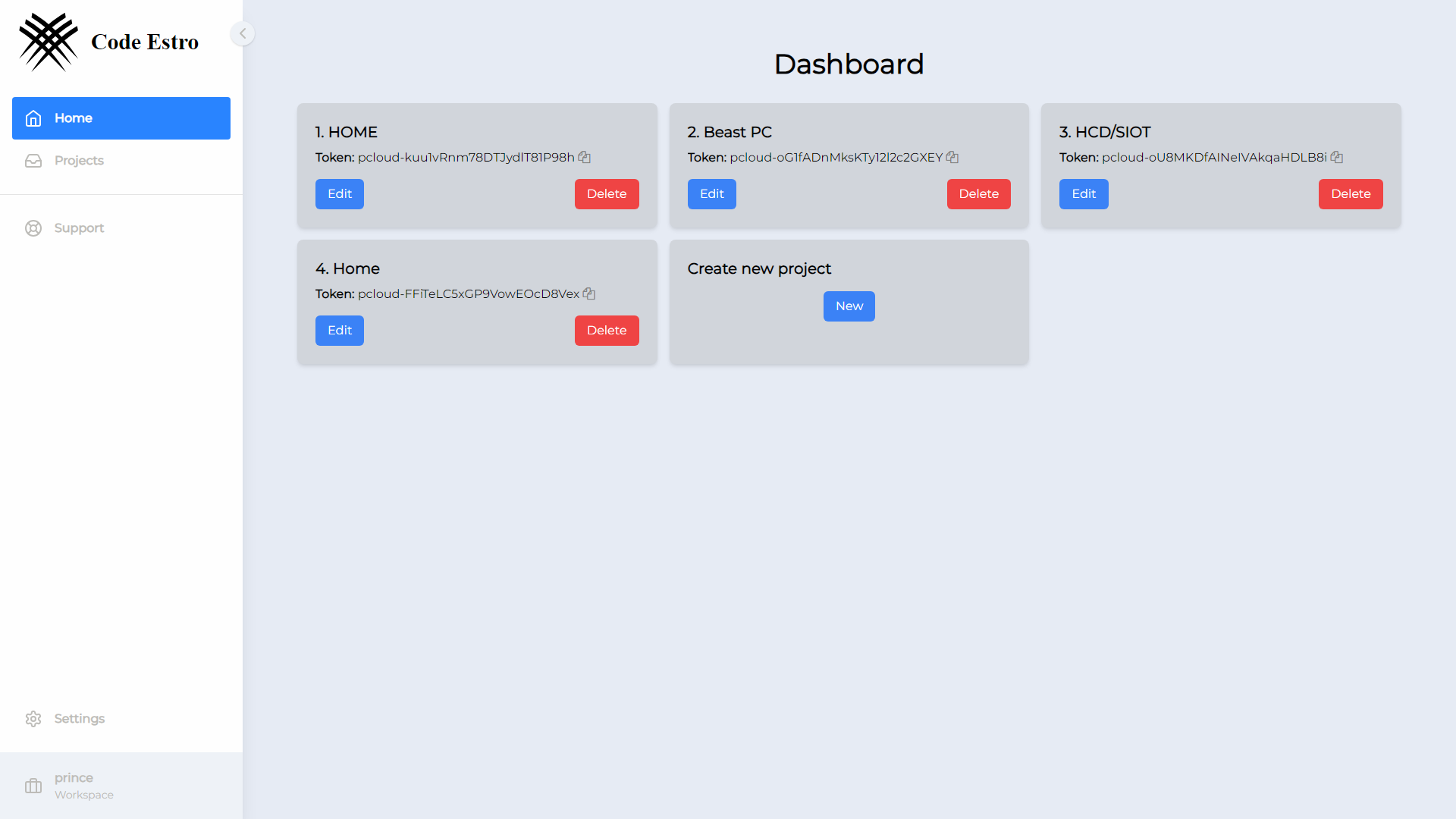The image size is (1456, 819).
Task: Click the house icon beside Home
Action: tap(33, 118)
